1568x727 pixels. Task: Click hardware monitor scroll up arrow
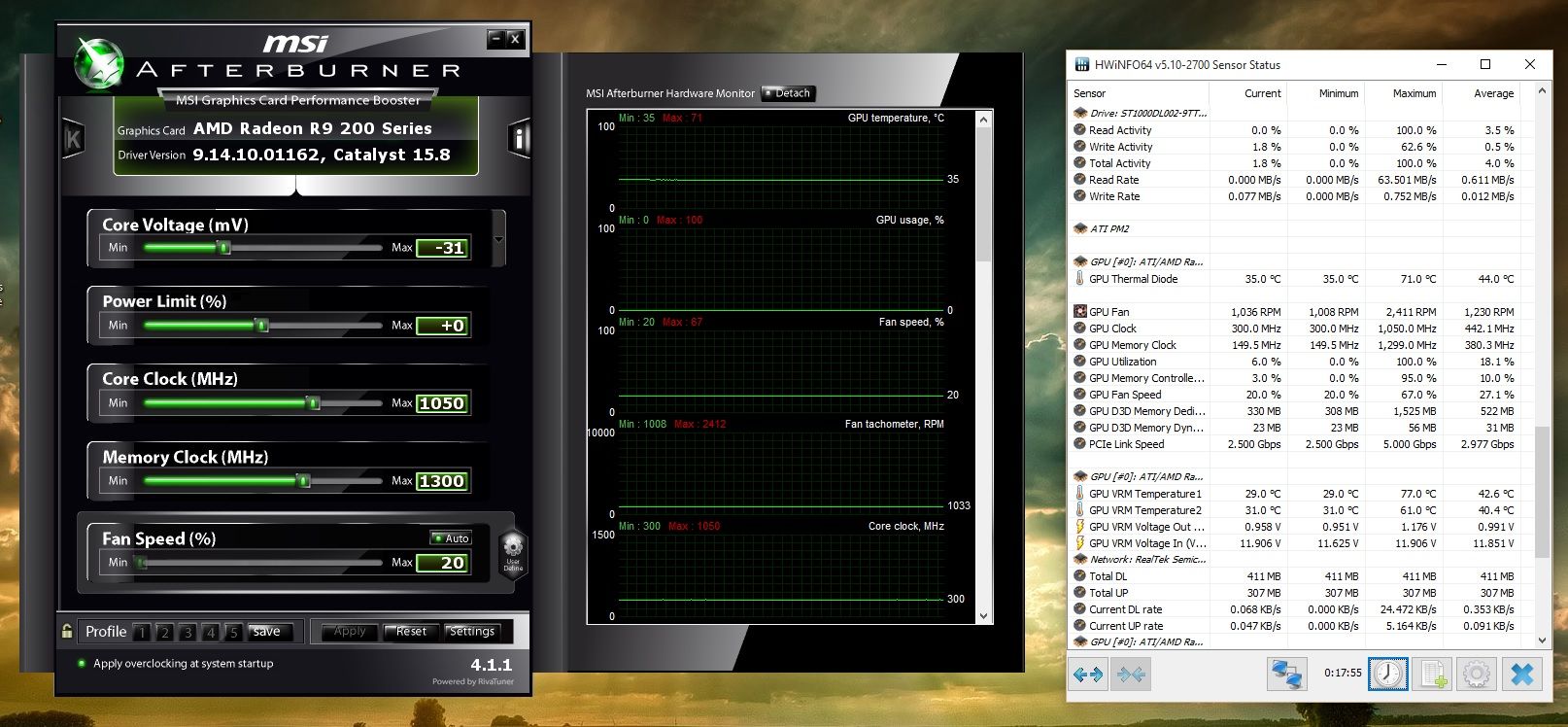tap(983, 120)
